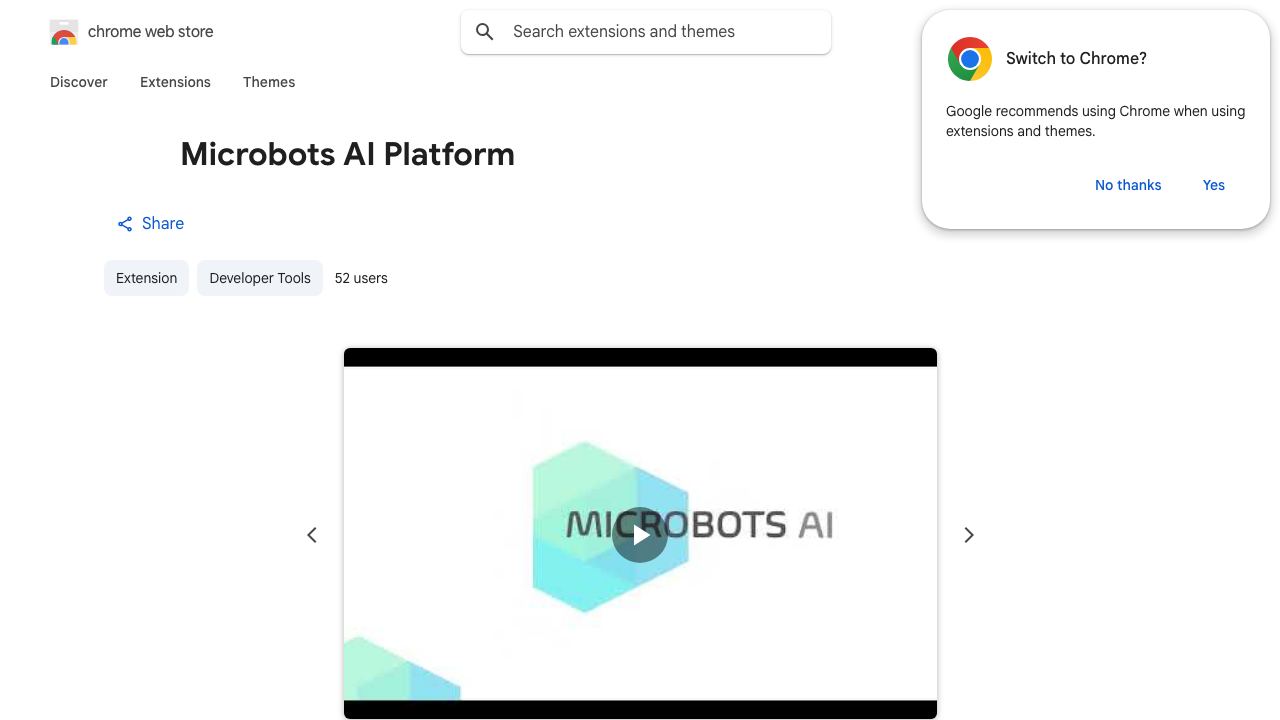Click the chrome web store title text
Viewport: 1280px width, 720px height.
click(x=151, y=32)
